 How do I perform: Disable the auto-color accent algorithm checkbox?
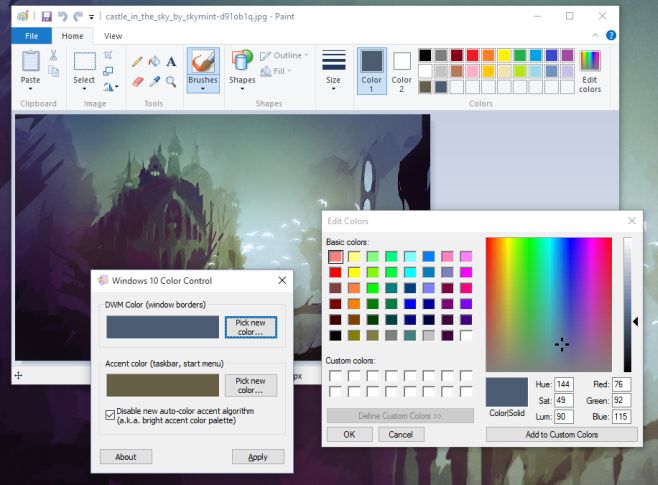click(110, 415)
